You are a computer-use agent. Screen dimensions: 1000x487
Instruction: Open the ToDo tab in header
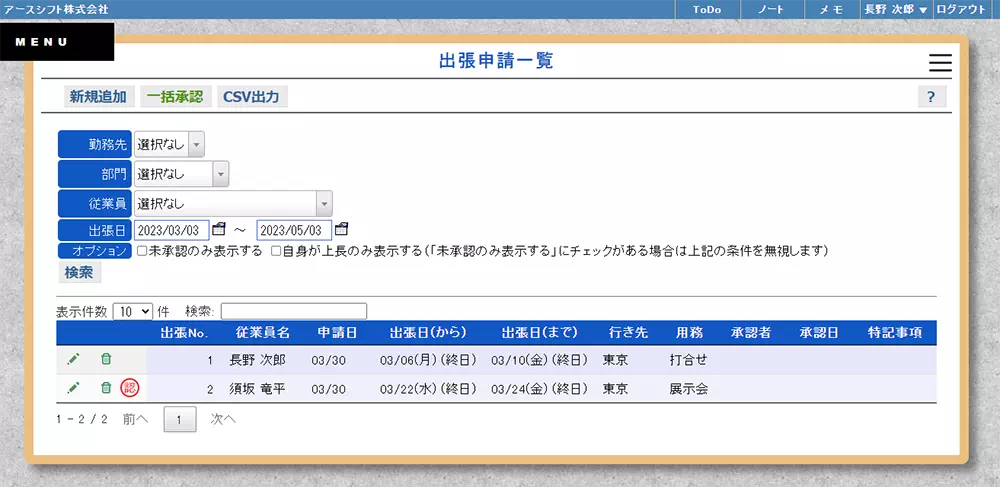[707, 10]
